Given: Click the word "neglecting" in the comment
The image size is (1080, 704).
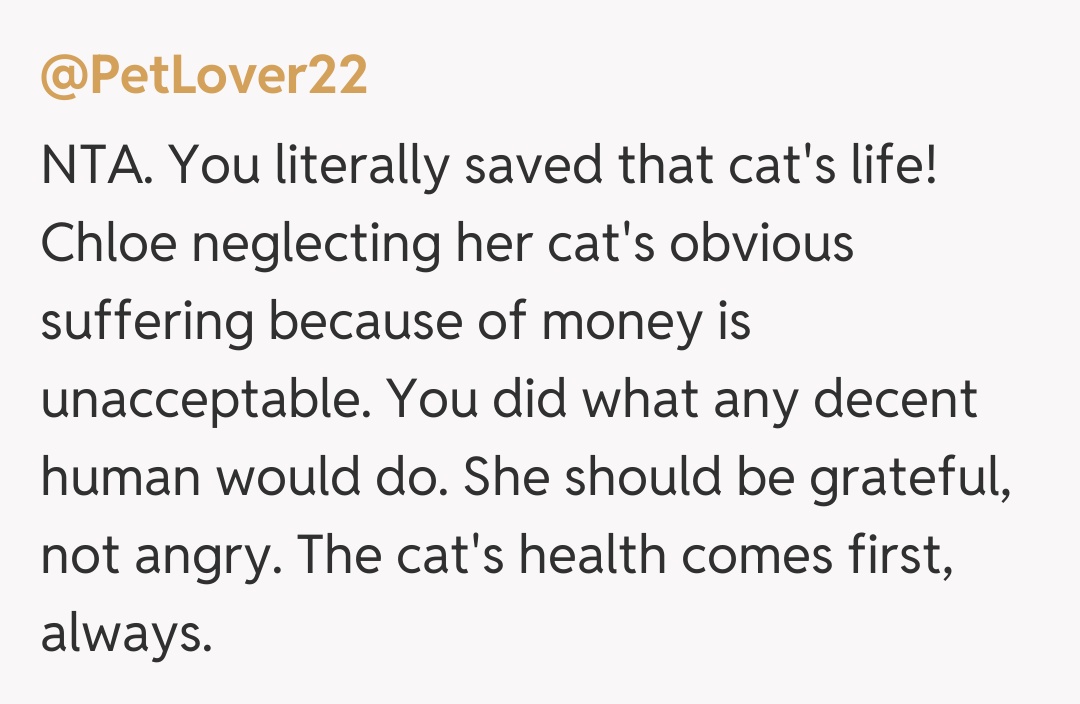Looking at the screenshot, I should [x=291, y=244].
